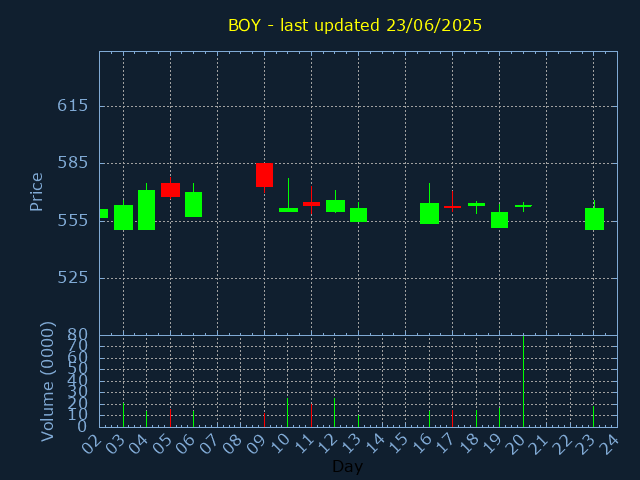The width and height of the screenshot is (640, 480).
Task: Click the day 24 x-axis label
Action: click(x=609, y=444)
